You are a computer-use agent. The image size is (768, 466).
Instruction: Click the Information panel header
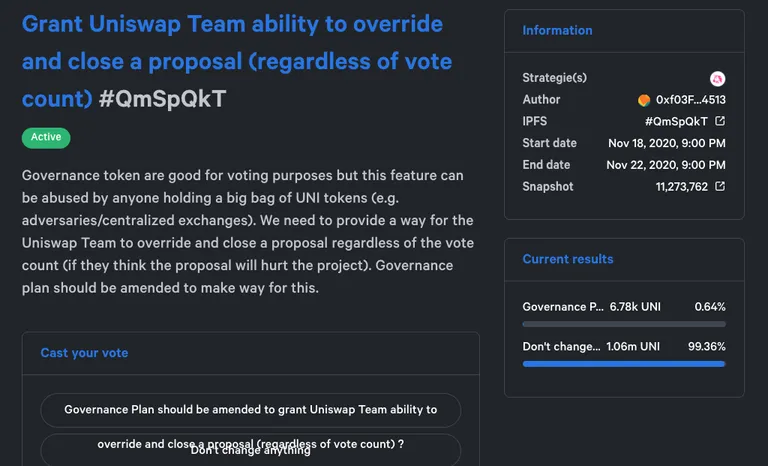click(x=557, y=30)
